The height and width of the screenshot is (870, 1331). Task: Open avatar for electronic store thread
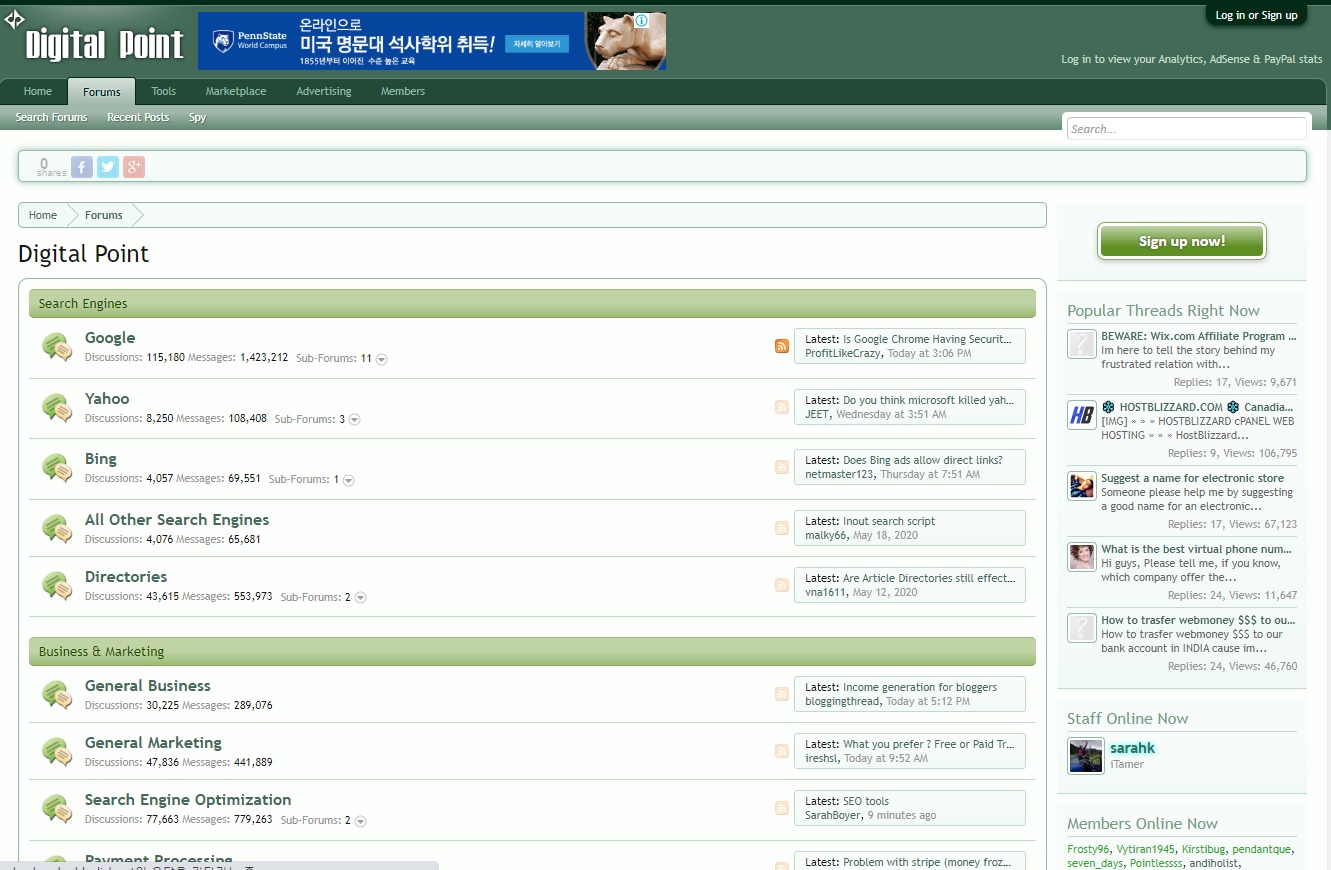[1081, 486]
